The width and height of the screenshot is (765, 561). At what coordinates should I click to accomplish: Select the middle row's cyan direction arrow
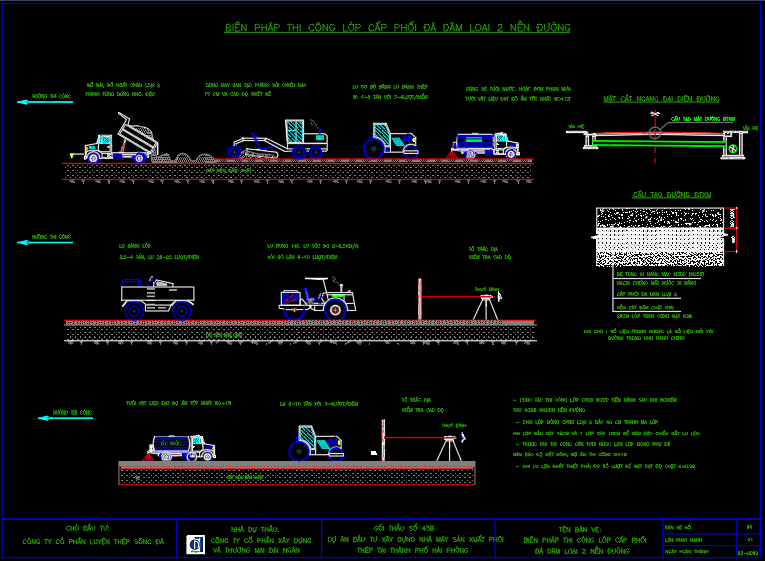pyautogui.click(x=45, y=241)
